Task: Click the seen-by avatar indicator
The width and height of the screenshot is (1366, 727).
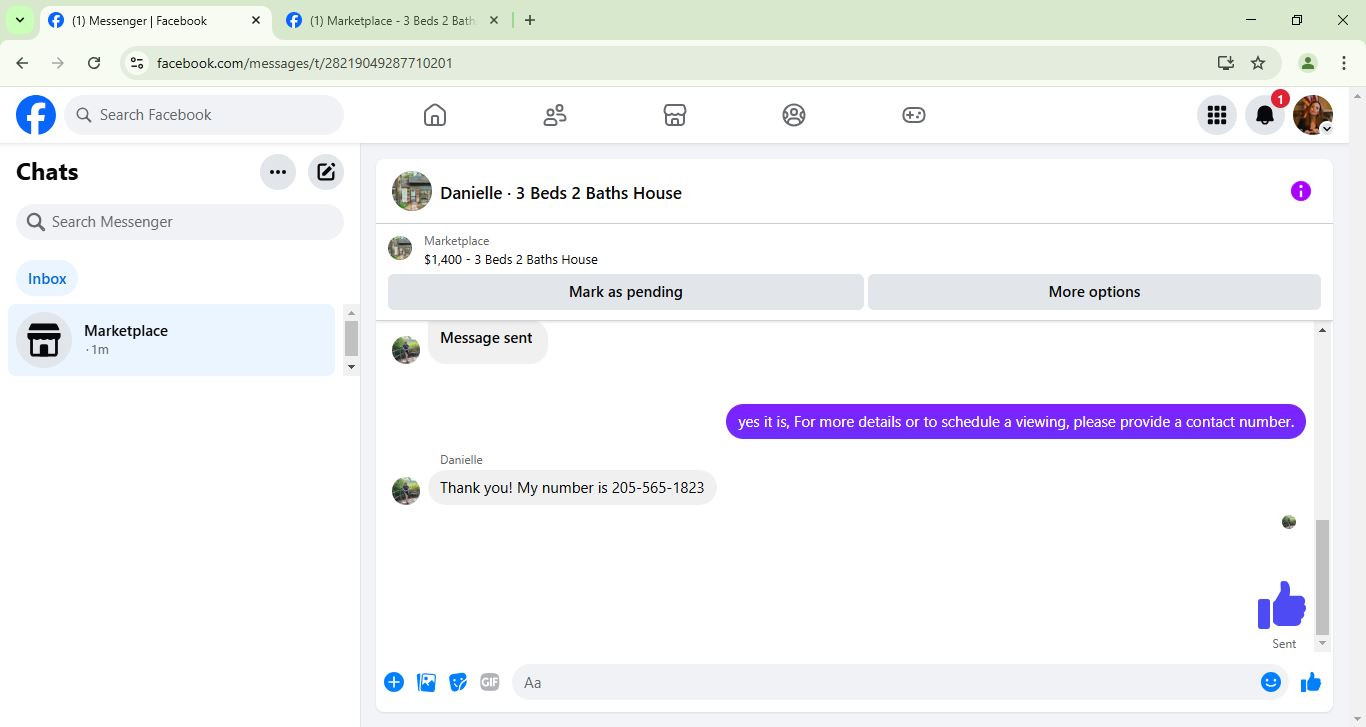Action: [x=1289, y=522]
